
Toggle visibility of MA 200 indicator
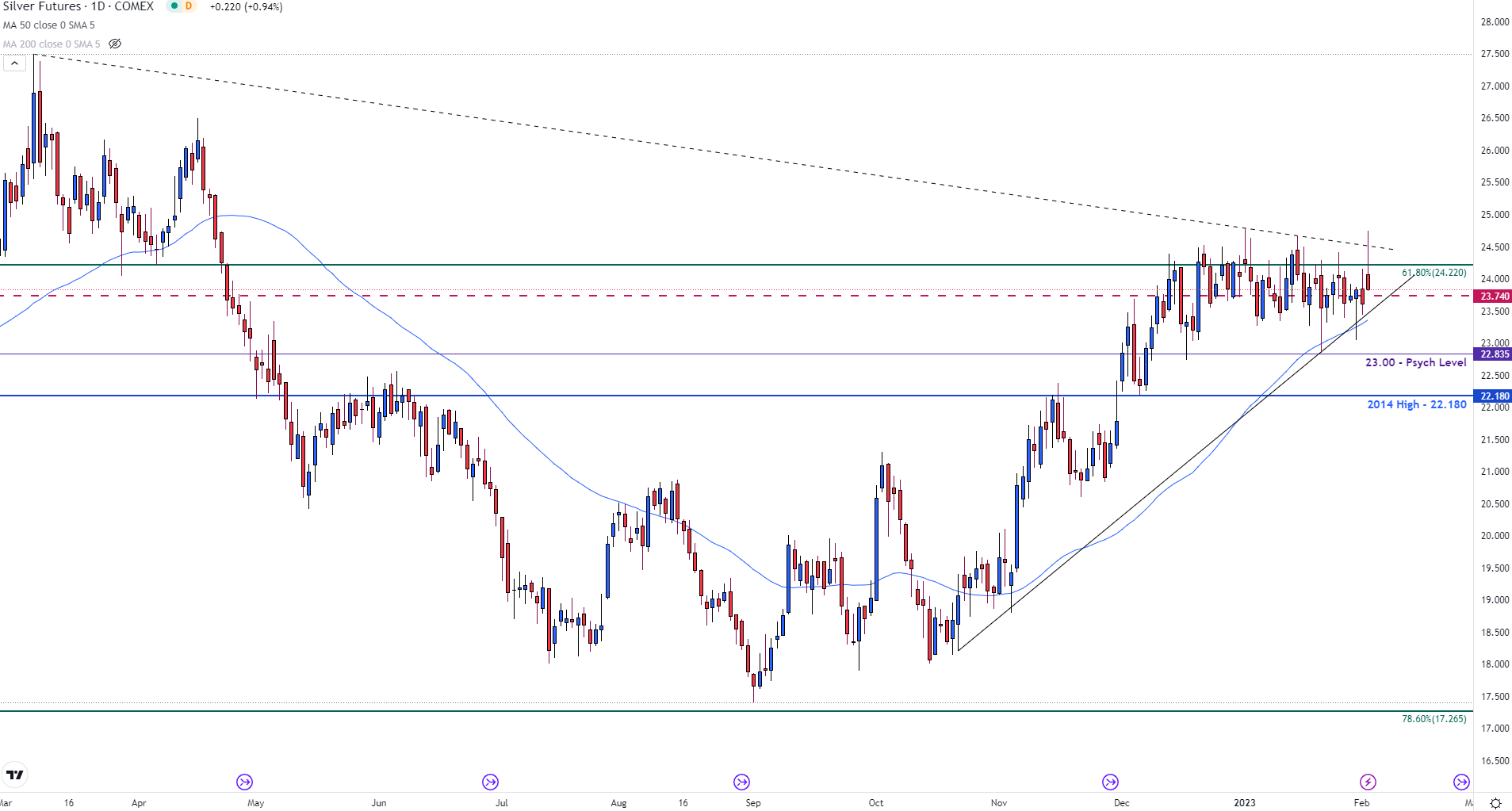(x=115, y=44)
